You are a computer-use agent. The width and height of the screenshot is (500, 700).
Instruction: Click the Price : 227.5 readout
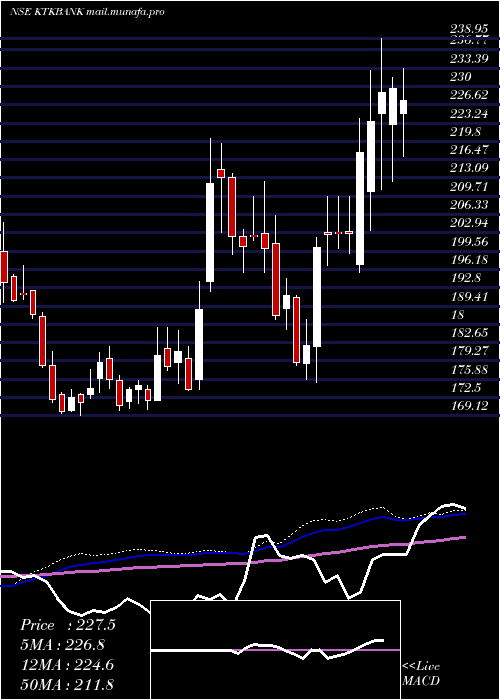click(x=68, y=625)
